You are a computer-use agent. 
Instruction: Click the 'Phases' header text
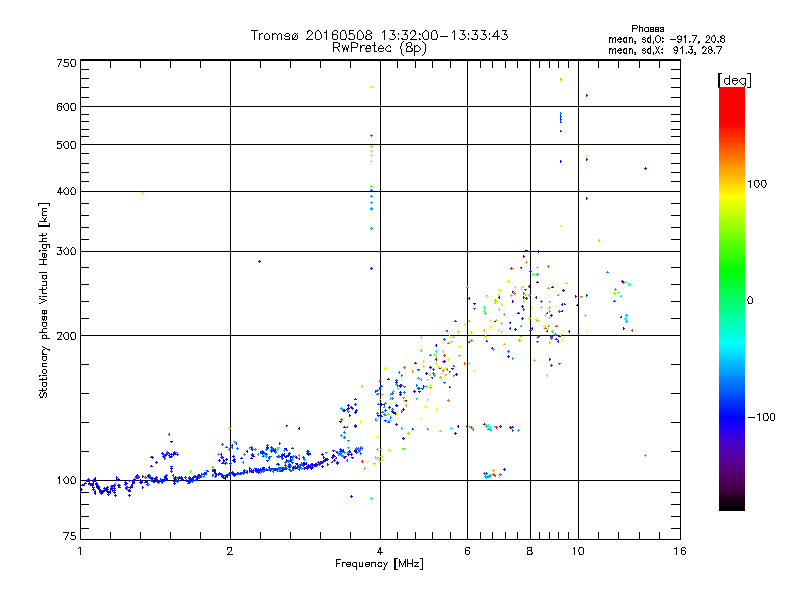647,29
